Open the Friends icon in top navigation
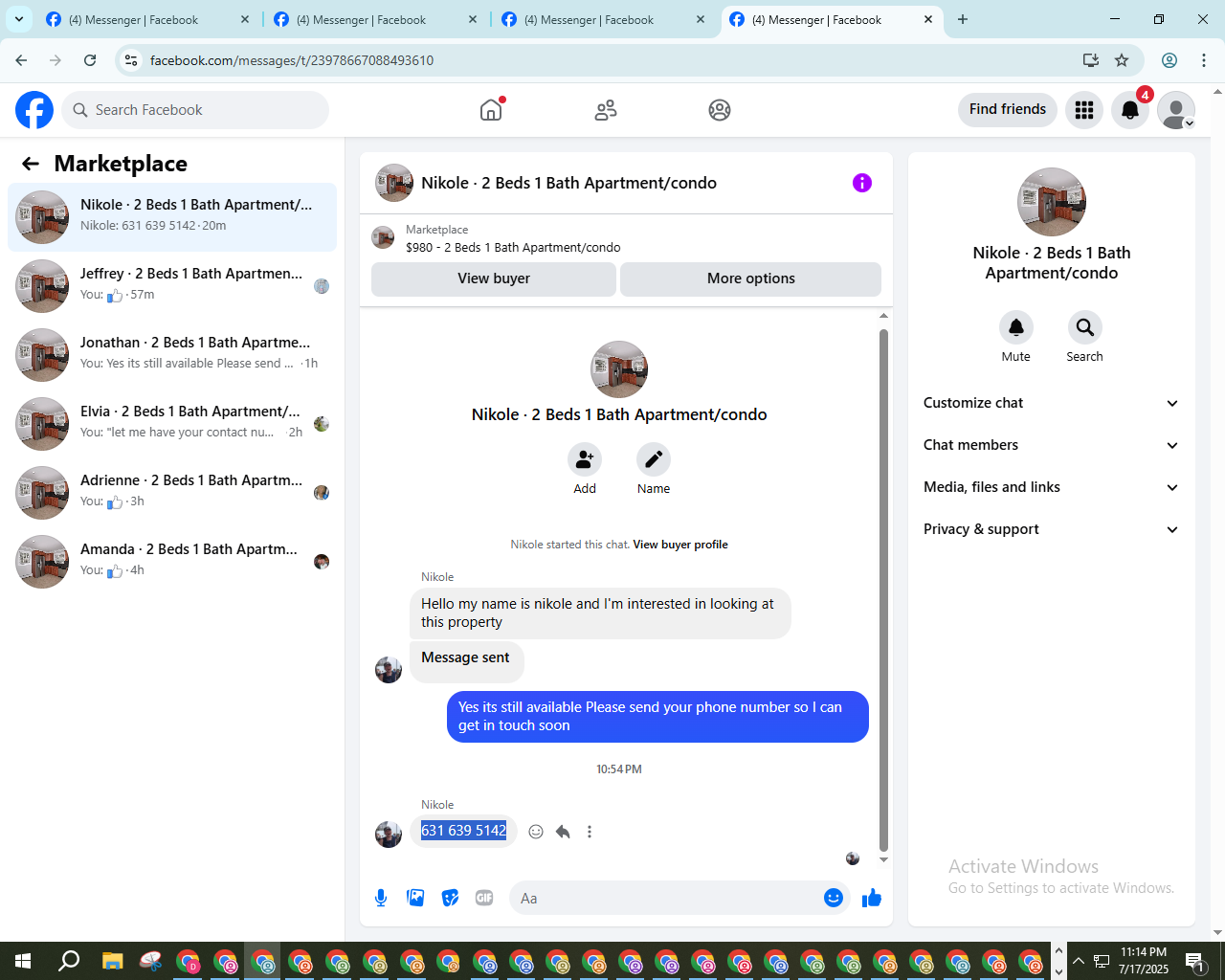 [606, 110]
